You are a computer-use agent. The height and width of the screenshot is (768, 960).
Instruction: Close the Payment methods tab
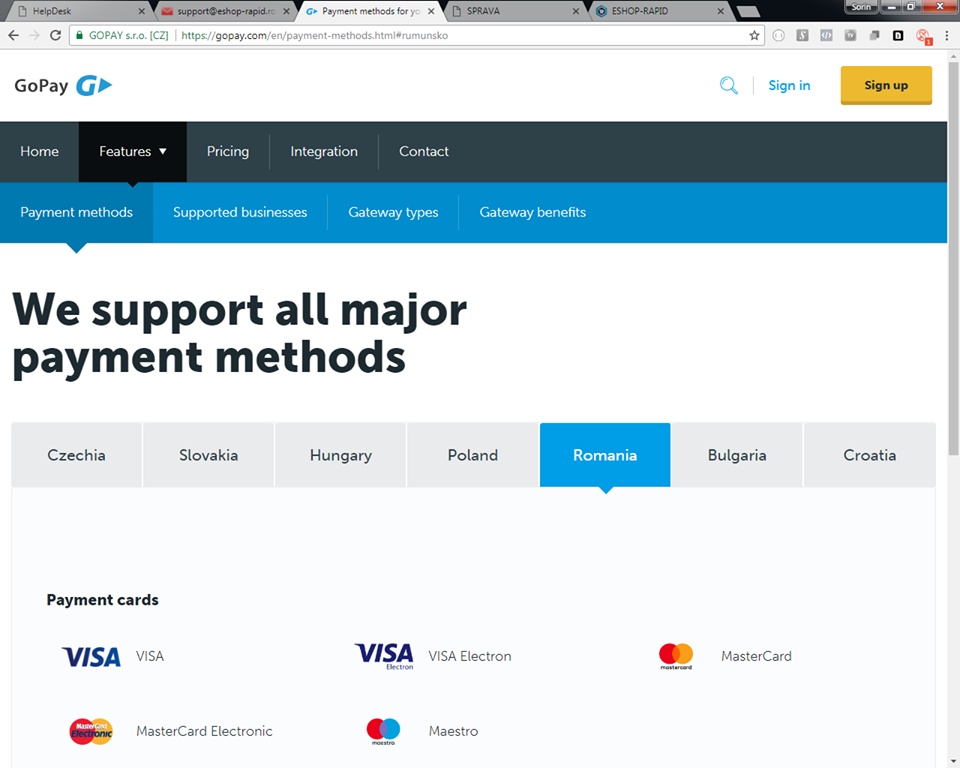(431, 11)
